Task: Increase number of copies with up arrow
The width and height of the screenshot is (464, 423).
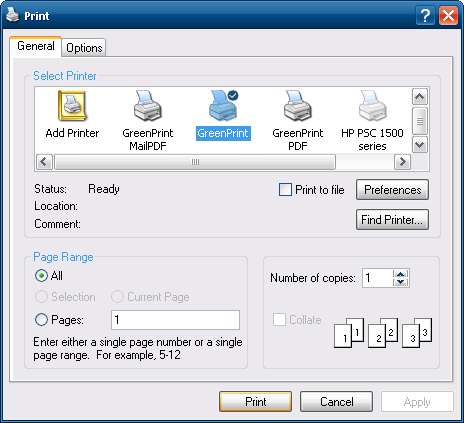Action: pyautogui.click(x=401, y=274)
